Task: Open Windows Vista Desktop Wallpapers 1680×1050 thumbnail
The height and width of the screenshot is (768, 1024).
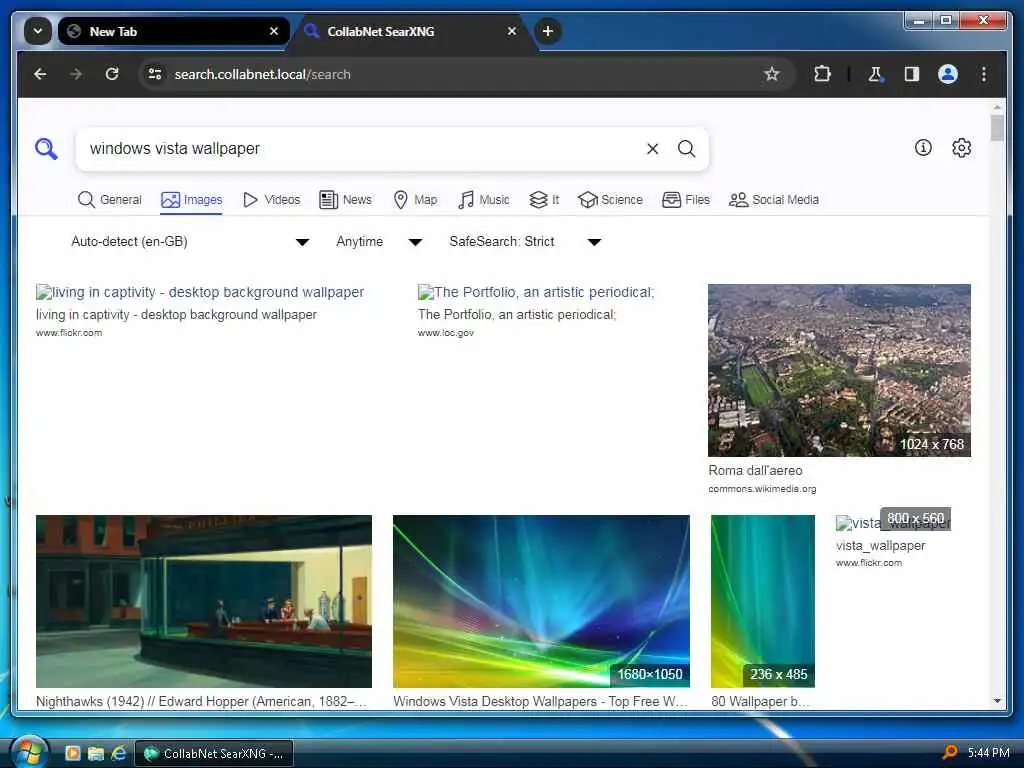Action: pos(541,601)
